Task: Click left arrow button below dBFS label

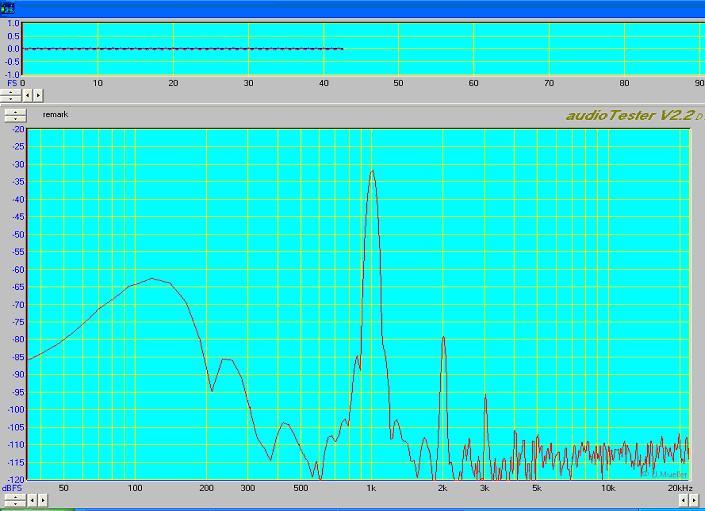Action: [32, 500]
